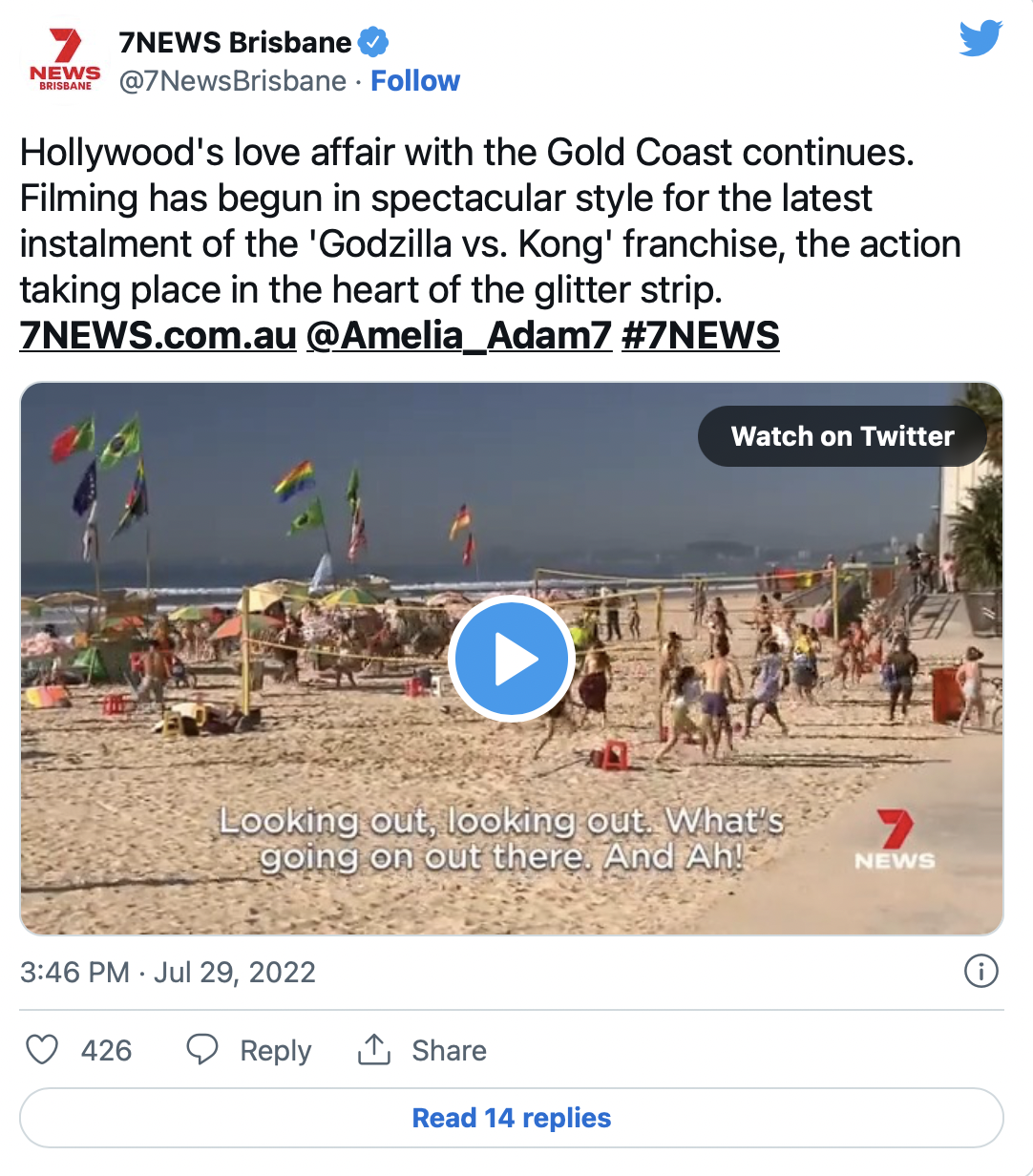
Task: Open the @Amelia_Adam7 mention
Action: pos(458,336)
